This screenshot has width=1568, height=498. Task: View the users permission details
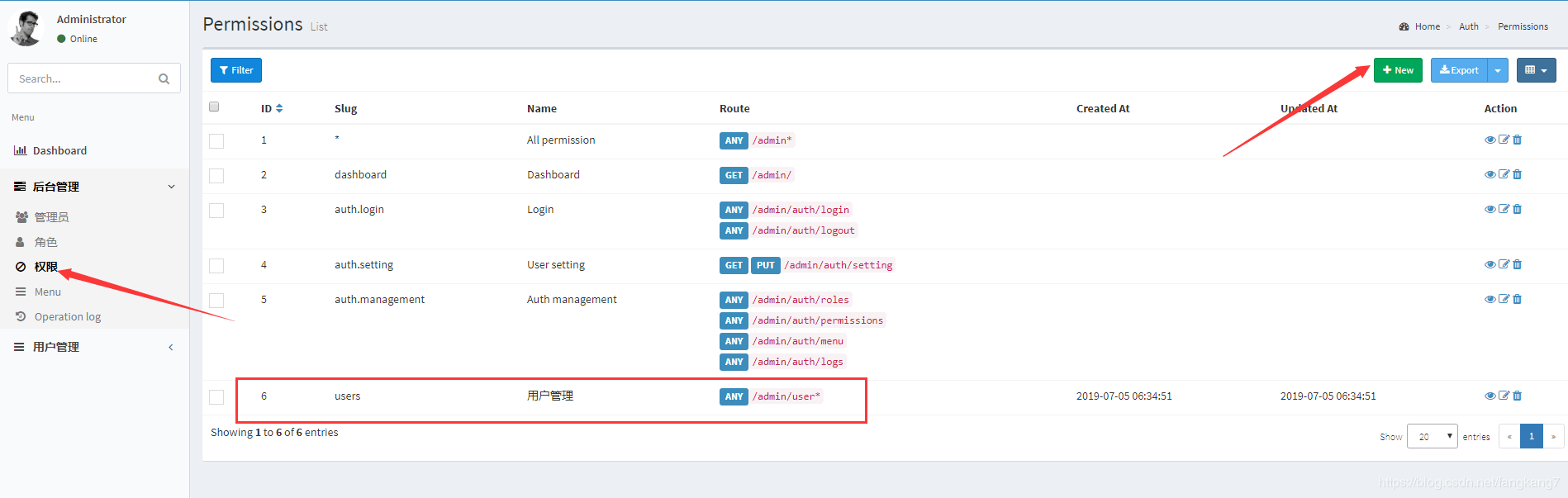click(x=1490, y=396)
